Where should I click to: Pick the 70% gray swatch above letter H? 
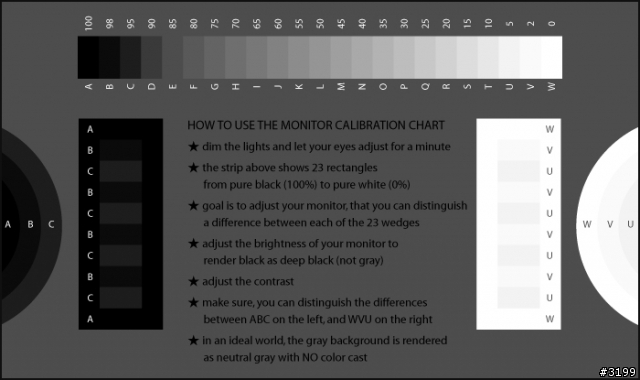tap(236, 58)
